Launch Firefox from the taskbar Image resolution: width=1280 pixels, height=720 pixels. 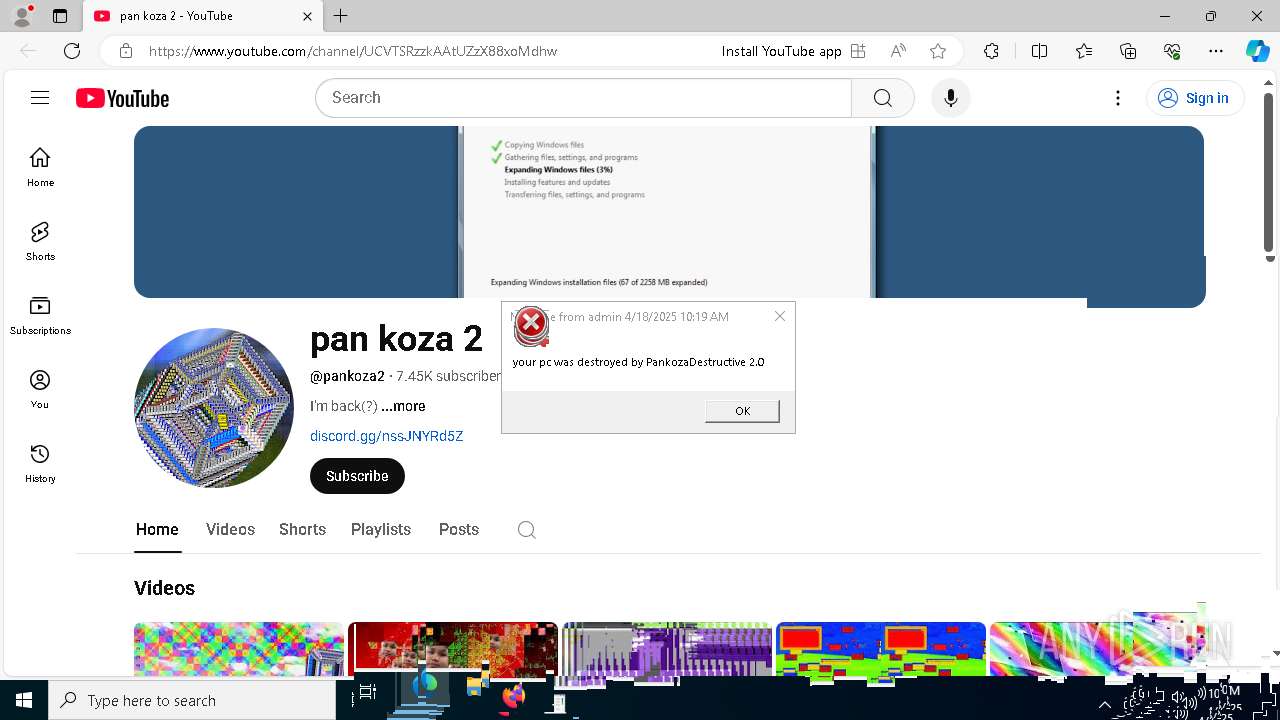(514, 695)
